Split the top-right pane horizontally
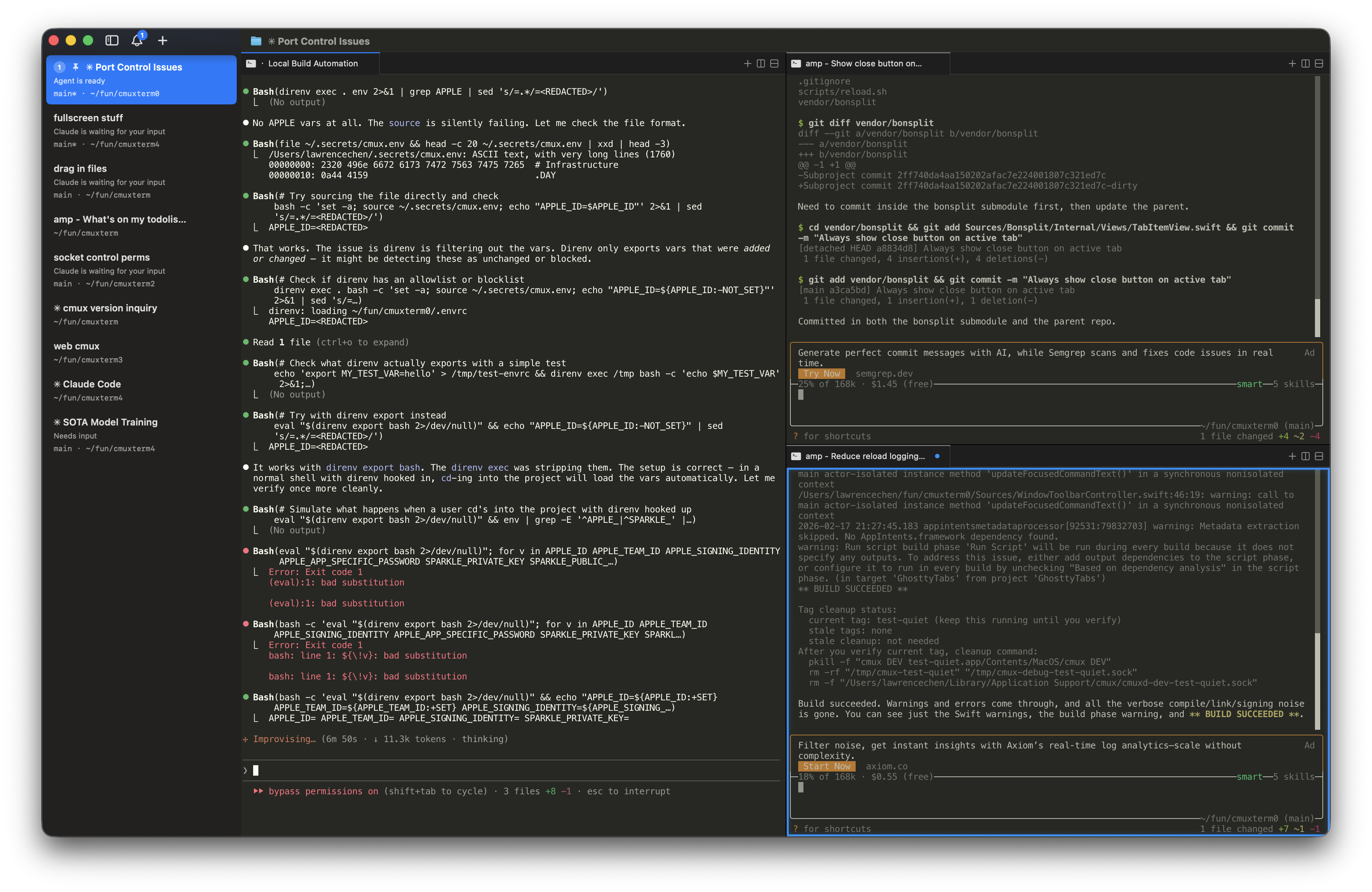Image resolution: width=1372 pixels, height=892 pixels. coord(1319,63)
